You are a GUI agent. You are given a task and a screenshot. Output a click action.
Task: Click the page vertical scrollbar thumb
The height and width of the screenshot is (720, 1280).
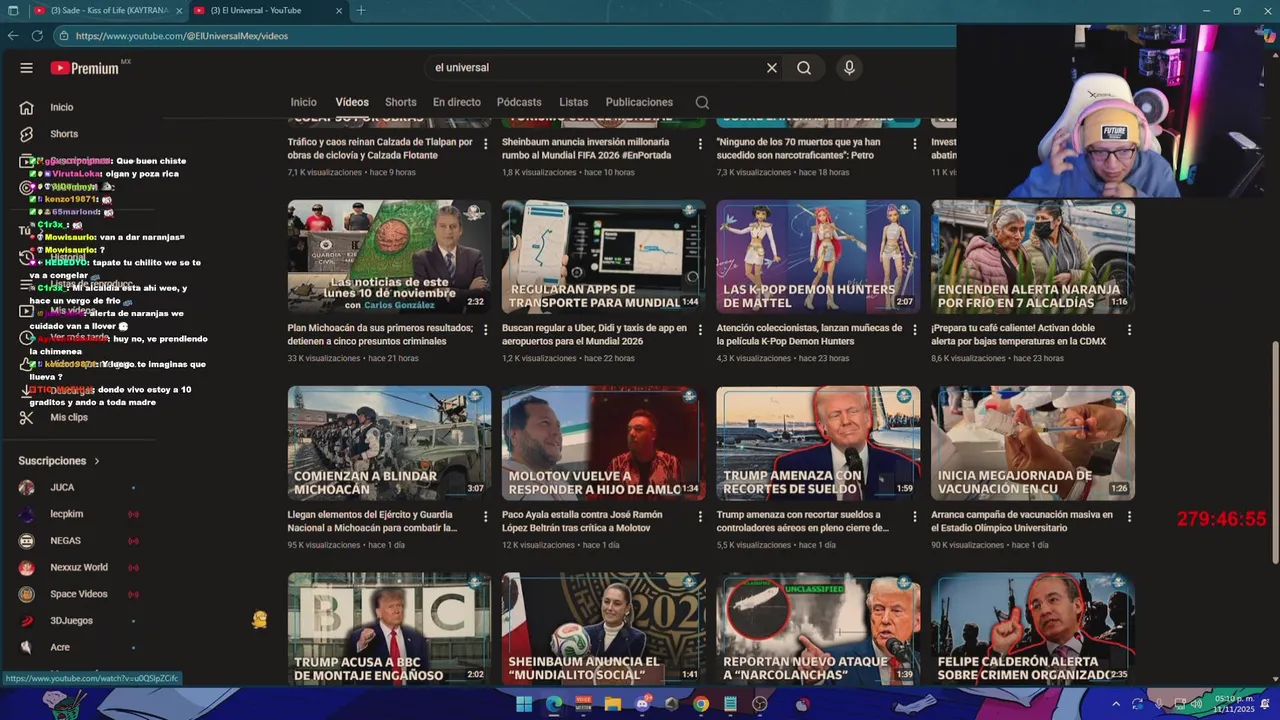click(1274, 452)
